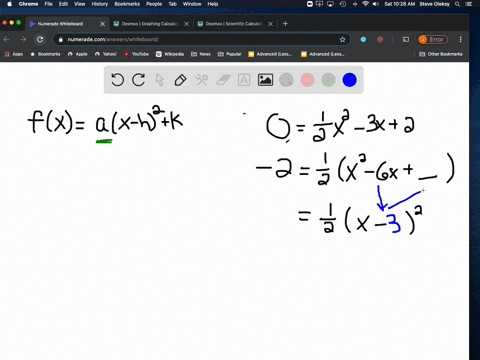Click the Sat 10:28 AM clock
Screen dimensions: 480x360
point(400,4)
